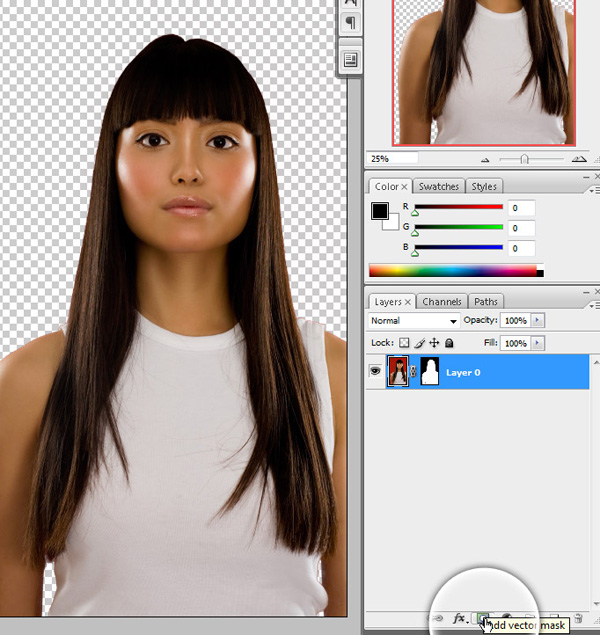Click the Layers panel scroll down arrow

click(x=596, y=604)
